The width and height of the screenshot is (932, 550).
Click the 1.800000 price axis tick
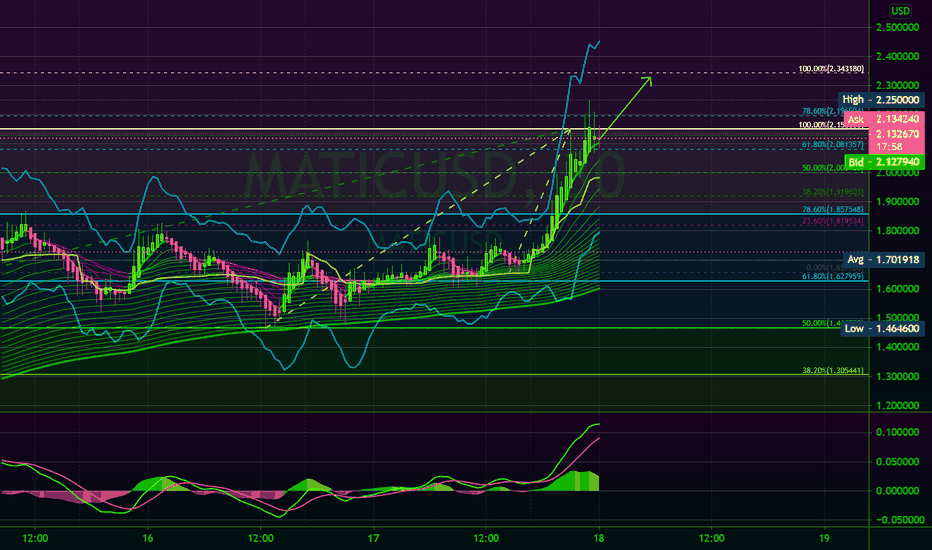(x=898, y=231)
